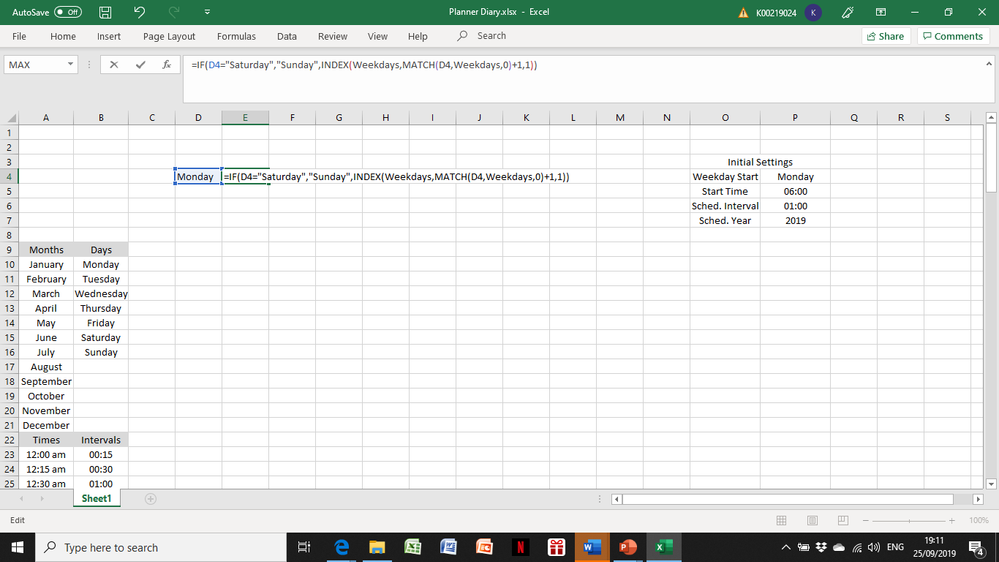Add a new sheet with the plus button
999x562 pixels.
tap(150, 499)
